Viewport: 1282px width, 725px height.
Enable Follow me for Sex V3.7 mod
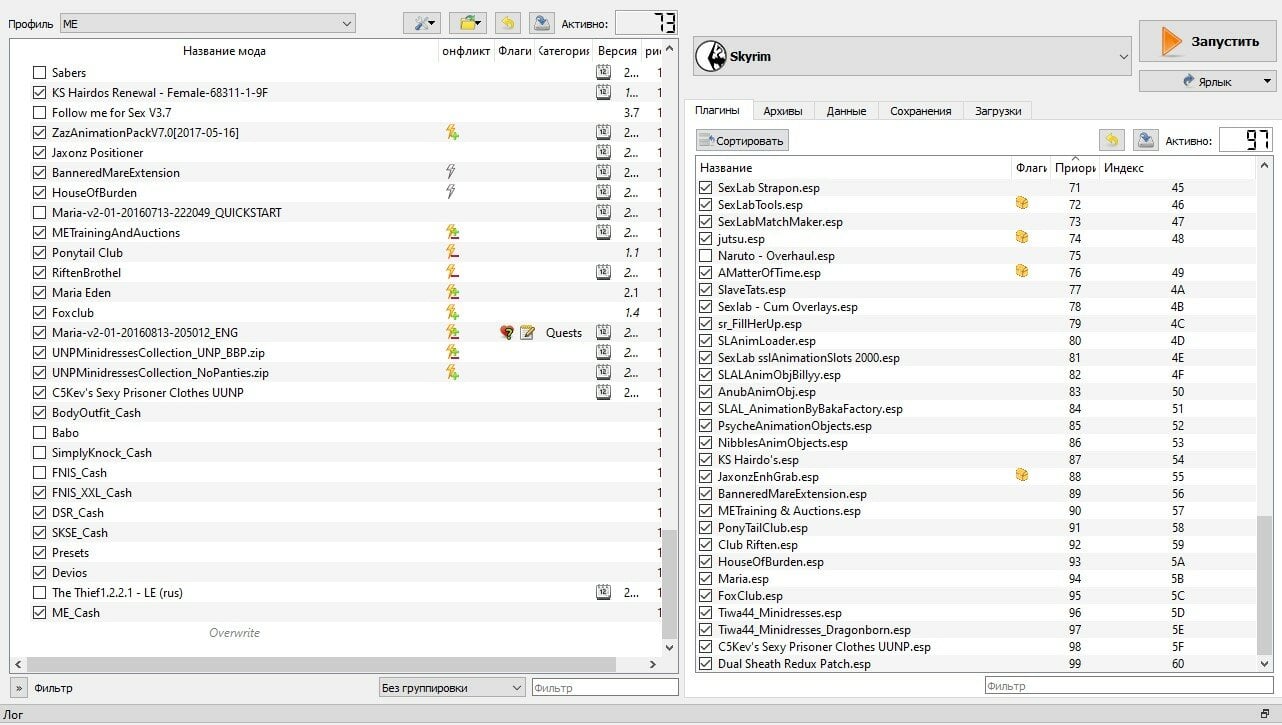pyautogui.click(x=40, y=112)
